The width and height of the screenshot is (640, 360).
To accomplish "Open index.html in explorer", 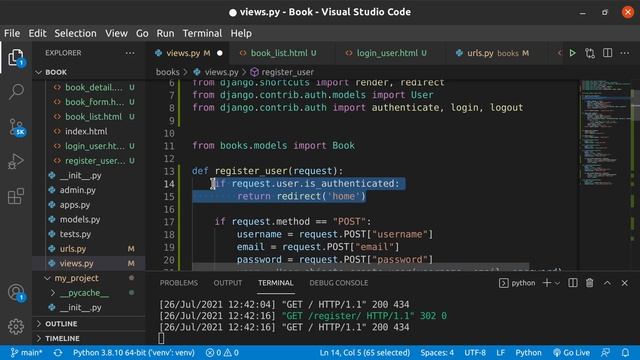I will [x=89, y=131].
